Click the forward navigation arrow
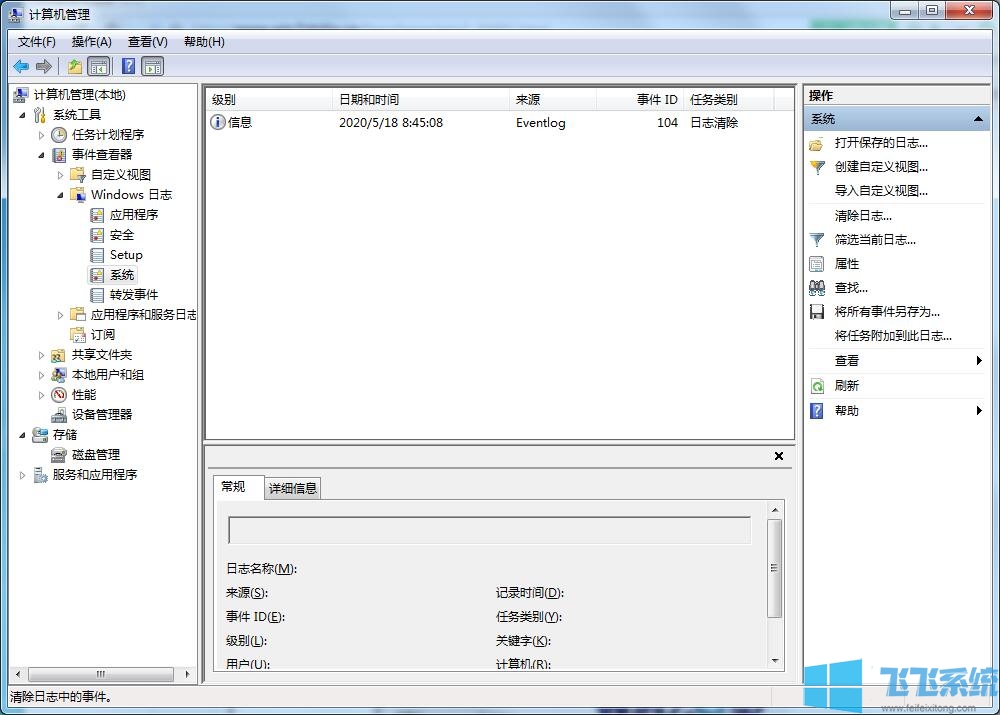1000x715 pixels. click(44, 66)
